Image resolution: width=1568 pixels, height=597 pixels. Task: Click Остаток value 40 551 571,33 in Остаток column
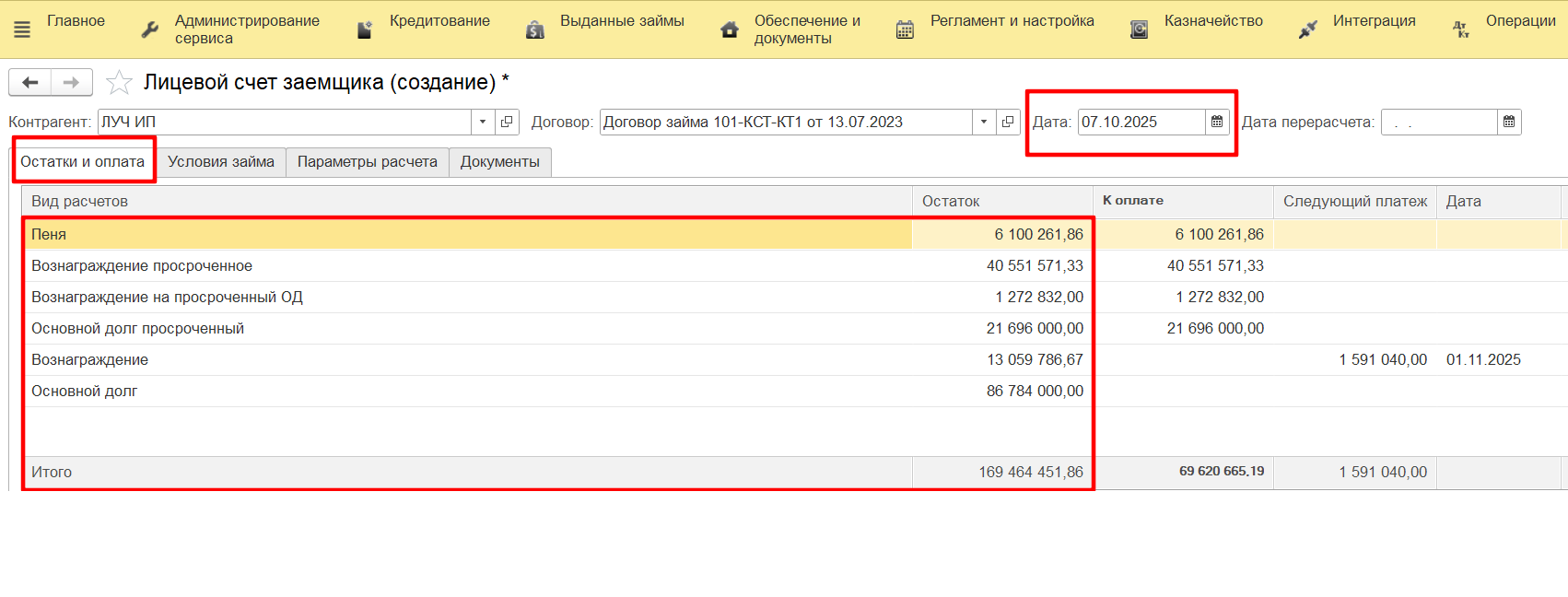point(1035,265)
